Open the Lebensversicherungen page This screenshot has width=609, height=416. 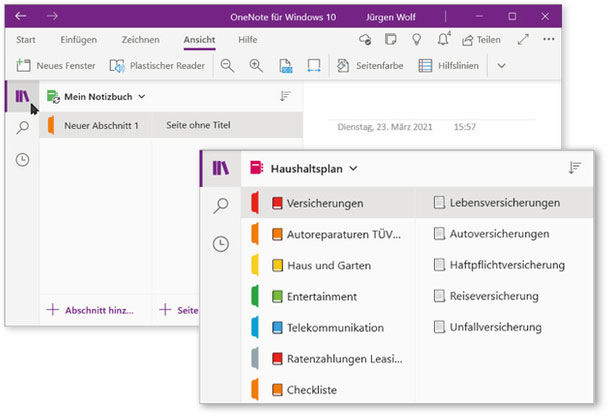[504, 202]
